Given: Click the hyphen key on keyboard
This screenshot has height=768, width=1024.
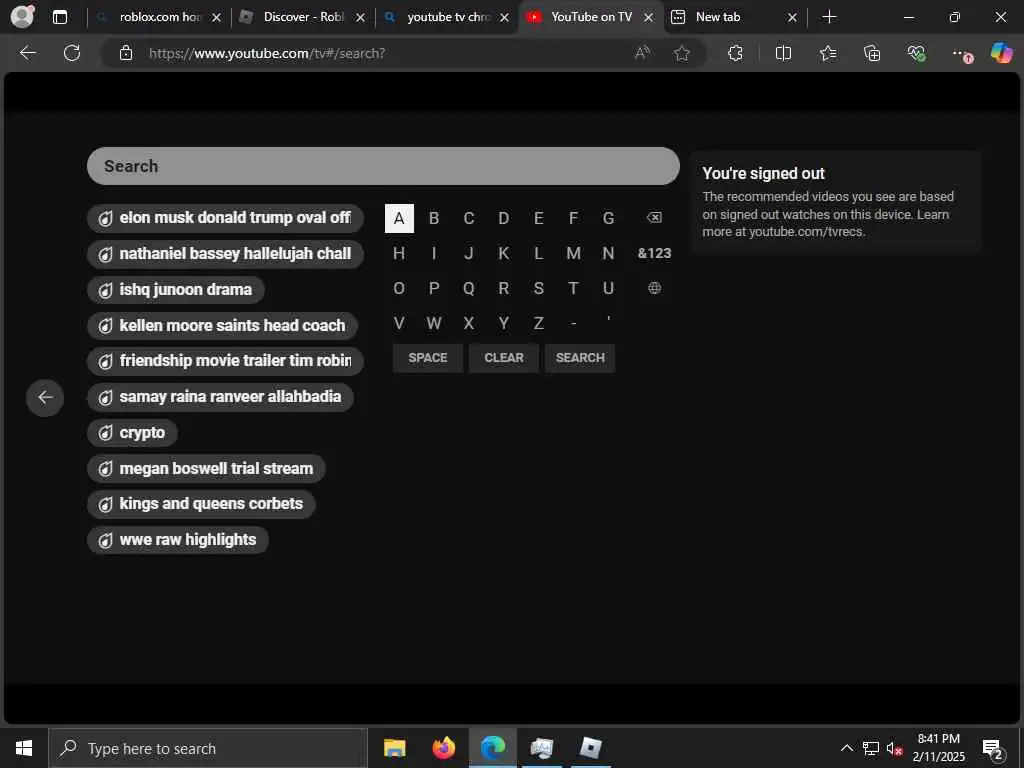Looking at the screenshot, I should [x=573, y=323].
